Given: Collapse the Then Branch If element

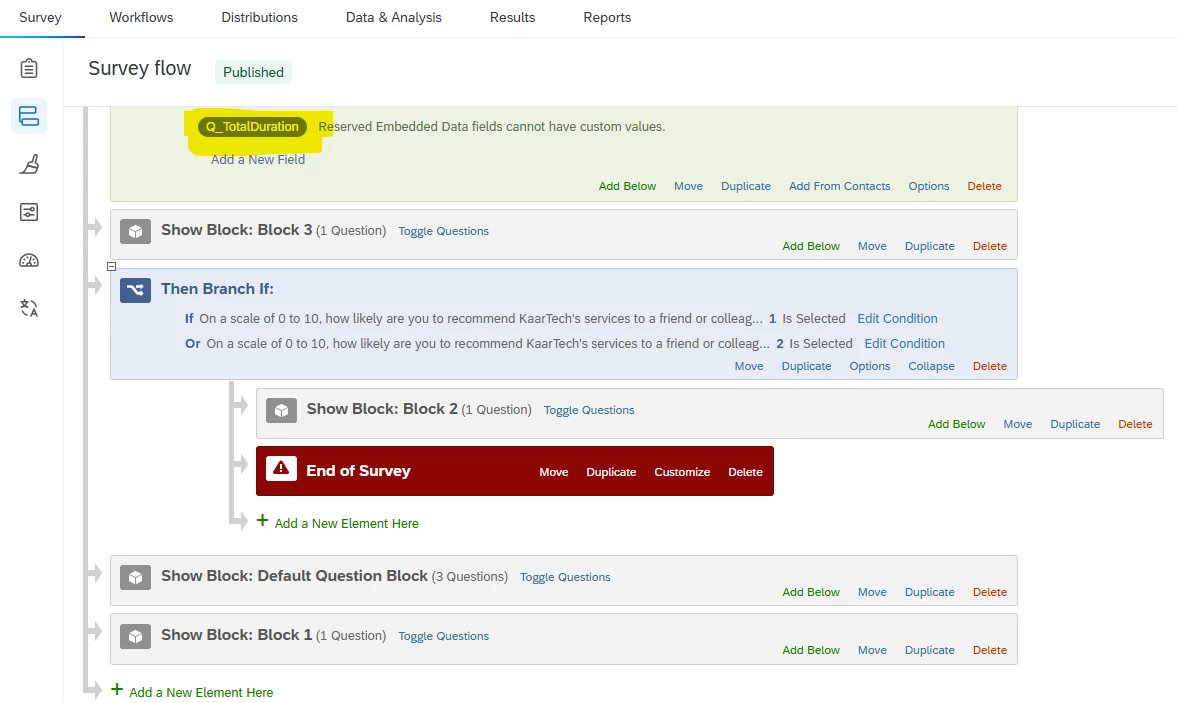Looking at the screenshot, I should click(931, 366).
